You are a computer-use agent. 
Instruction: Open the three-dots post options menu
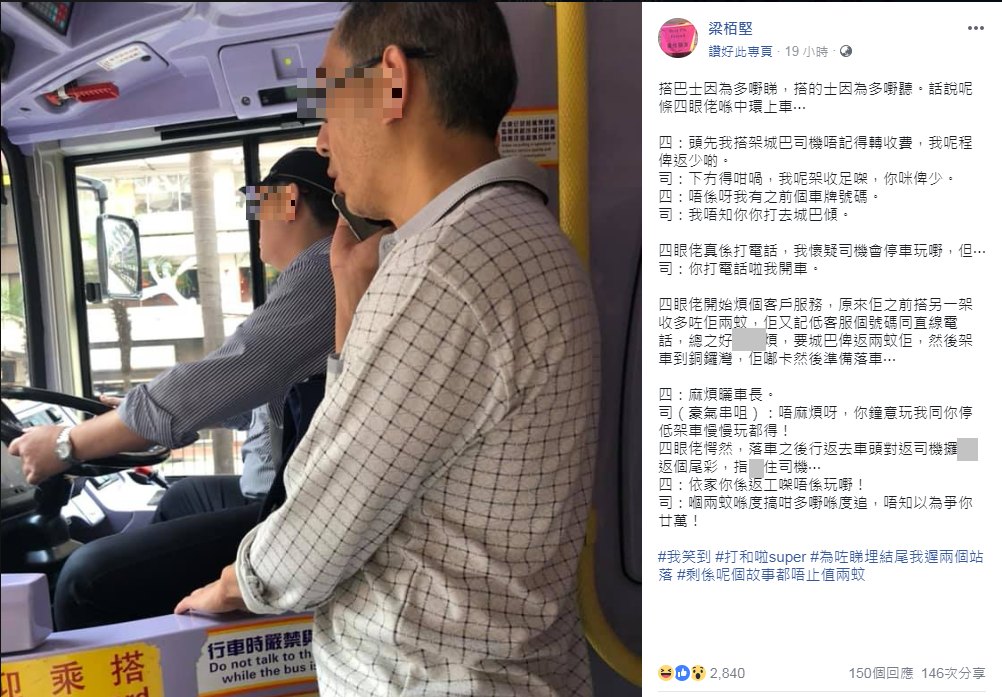[975, 28]
